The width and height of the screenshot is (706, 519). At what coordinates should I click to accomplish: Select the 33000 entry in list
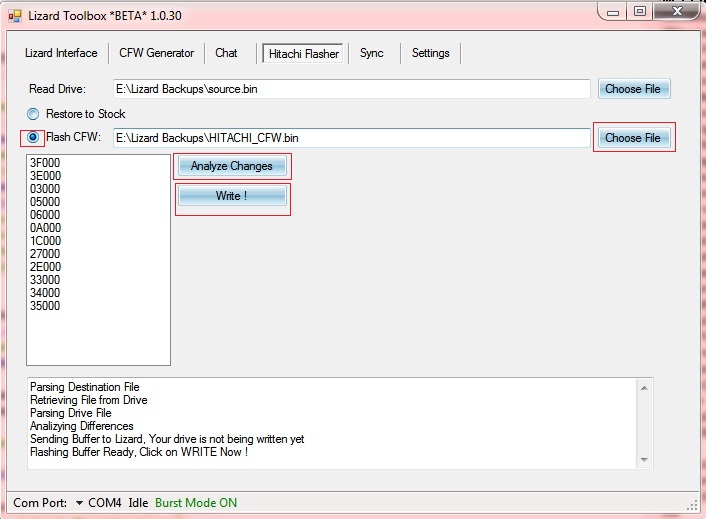tap(45, 280)
